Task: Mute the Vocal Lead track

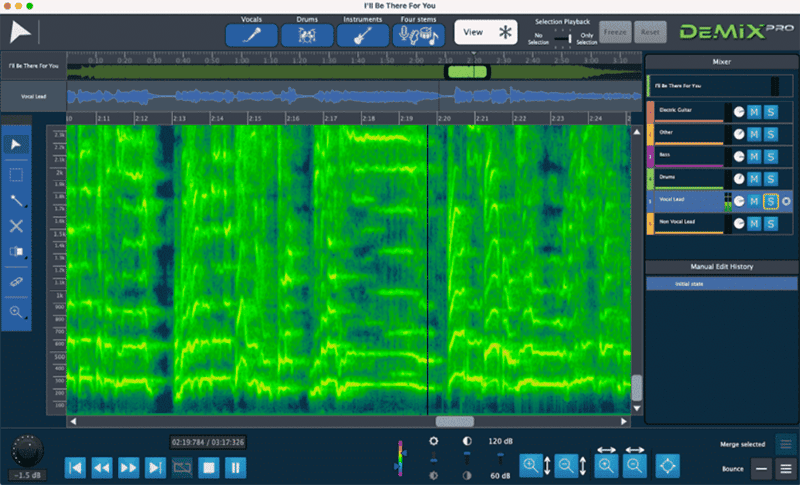Action: point(754,201)
